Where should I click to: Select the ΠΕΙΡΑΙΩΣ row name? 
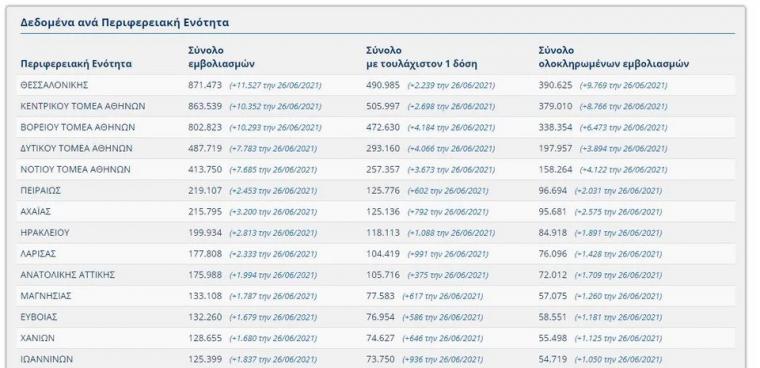(41, 191)
